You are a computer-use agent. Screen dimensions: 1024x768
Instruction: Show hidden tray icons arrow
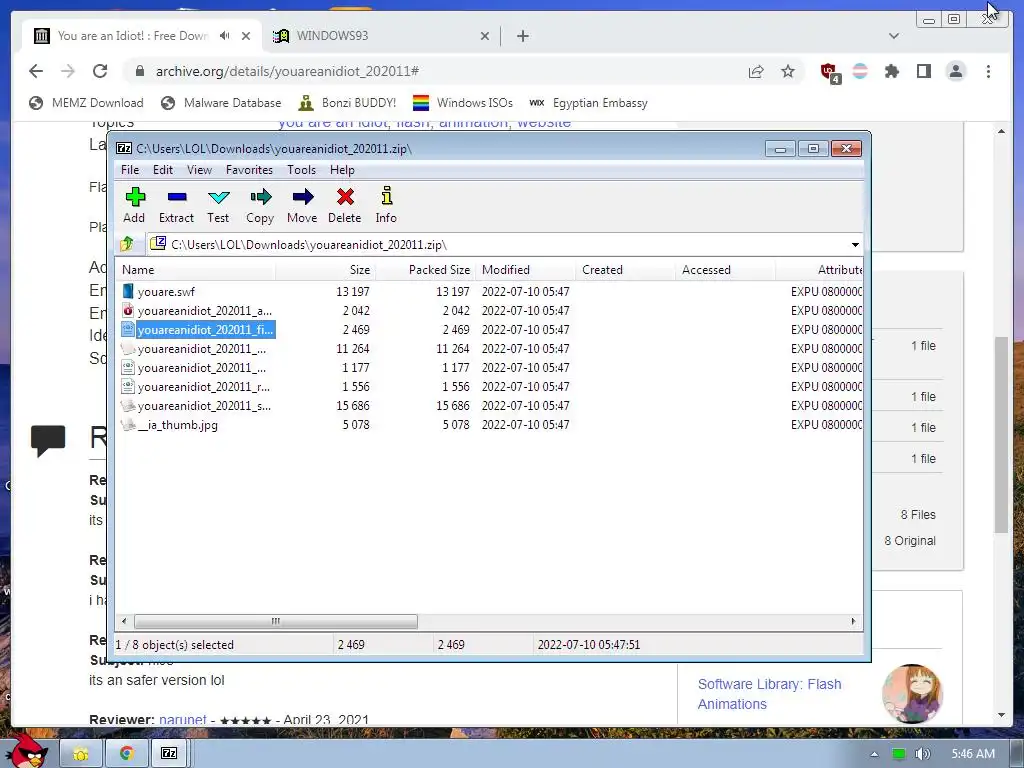pyautogui.click(x=874, y=754)
